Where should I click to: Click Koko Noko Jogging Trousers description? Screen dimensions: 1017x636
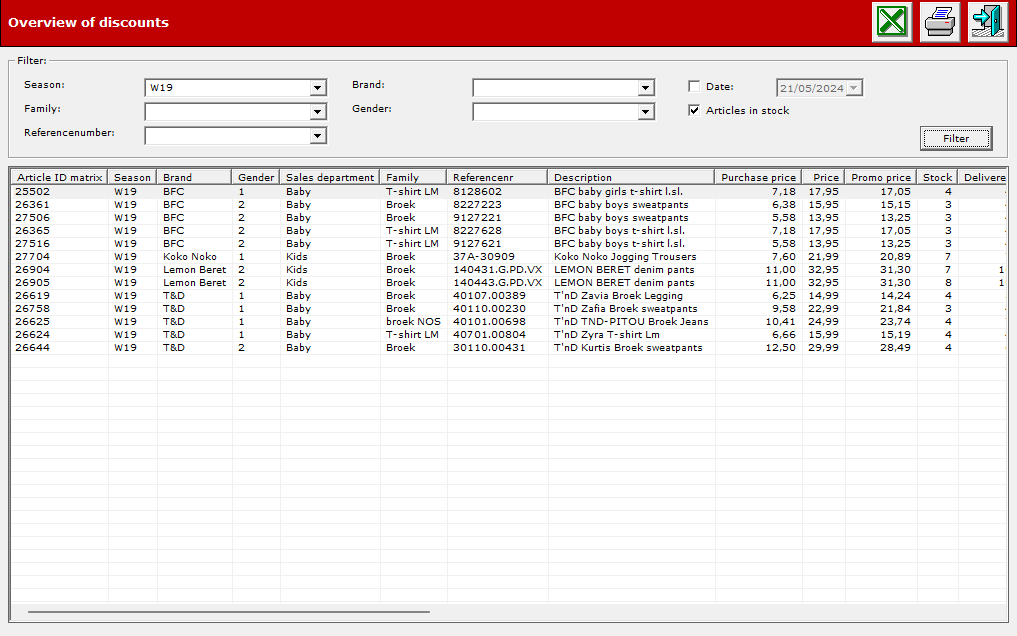625,256
